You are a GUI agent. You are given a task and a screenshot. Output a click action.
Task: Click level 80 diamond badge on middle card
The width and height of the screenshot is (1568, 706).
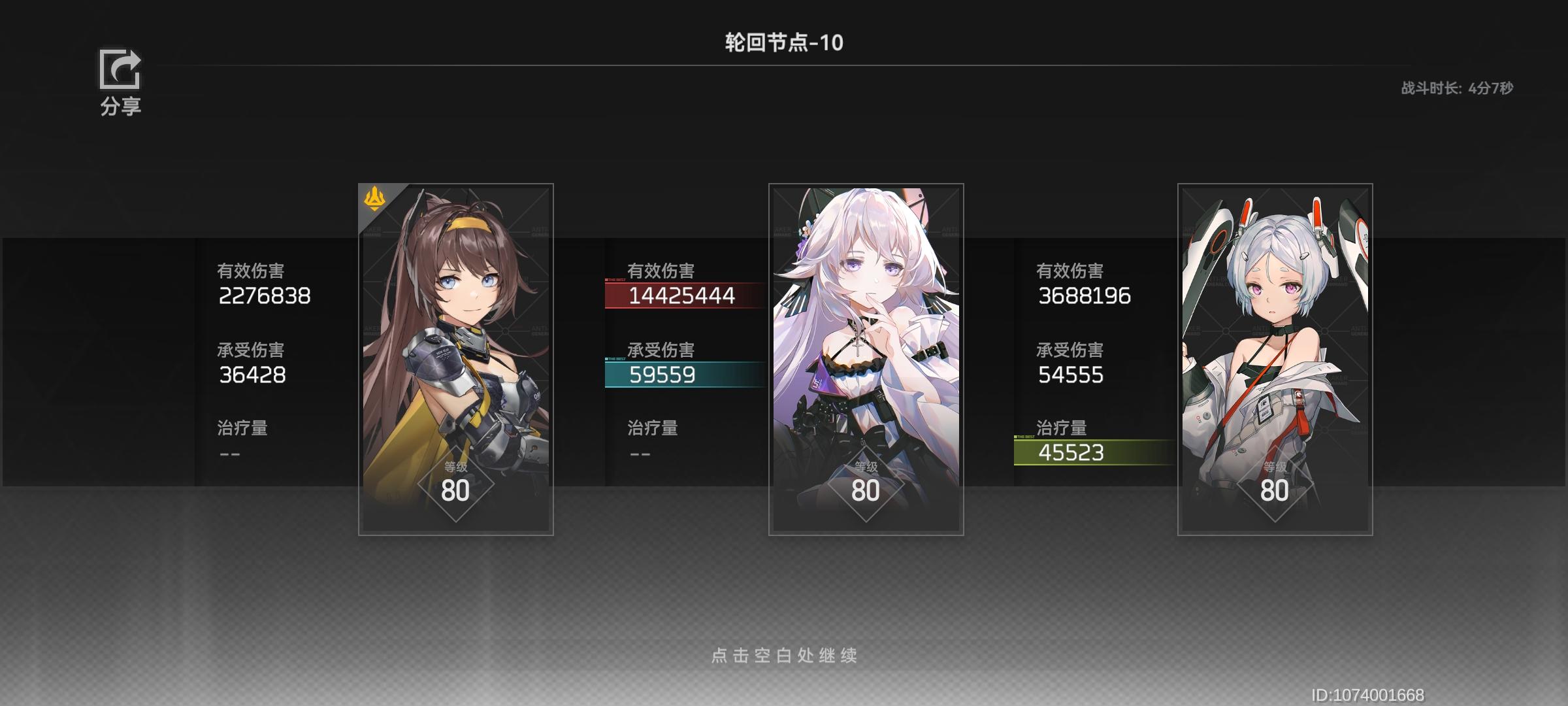point(866,484)
